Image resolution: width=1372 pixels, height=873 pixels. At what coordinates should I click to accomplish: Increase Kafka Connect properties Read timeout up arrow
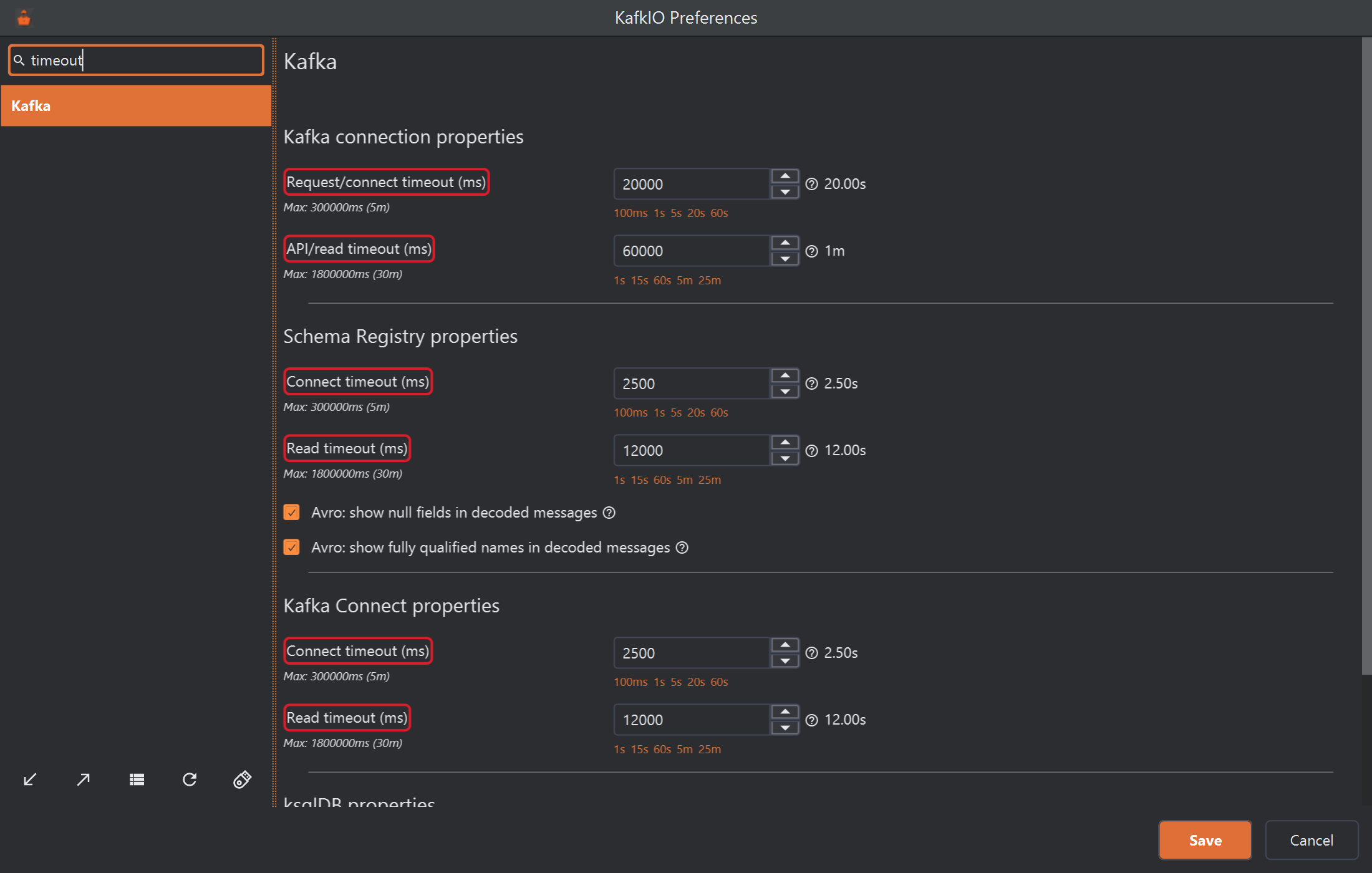coord(785,711)
